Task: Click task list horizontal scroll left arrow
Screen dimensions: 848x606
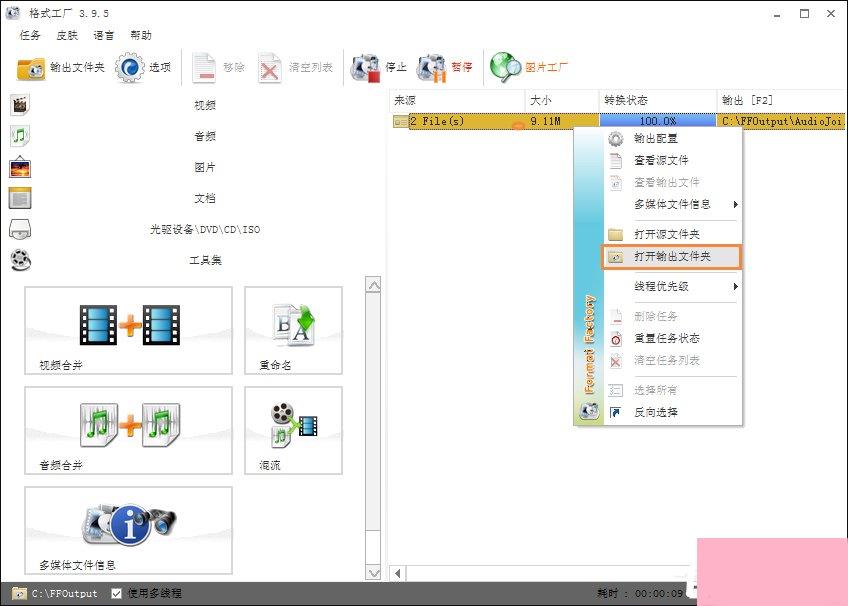Action: (x=398, y=573)
